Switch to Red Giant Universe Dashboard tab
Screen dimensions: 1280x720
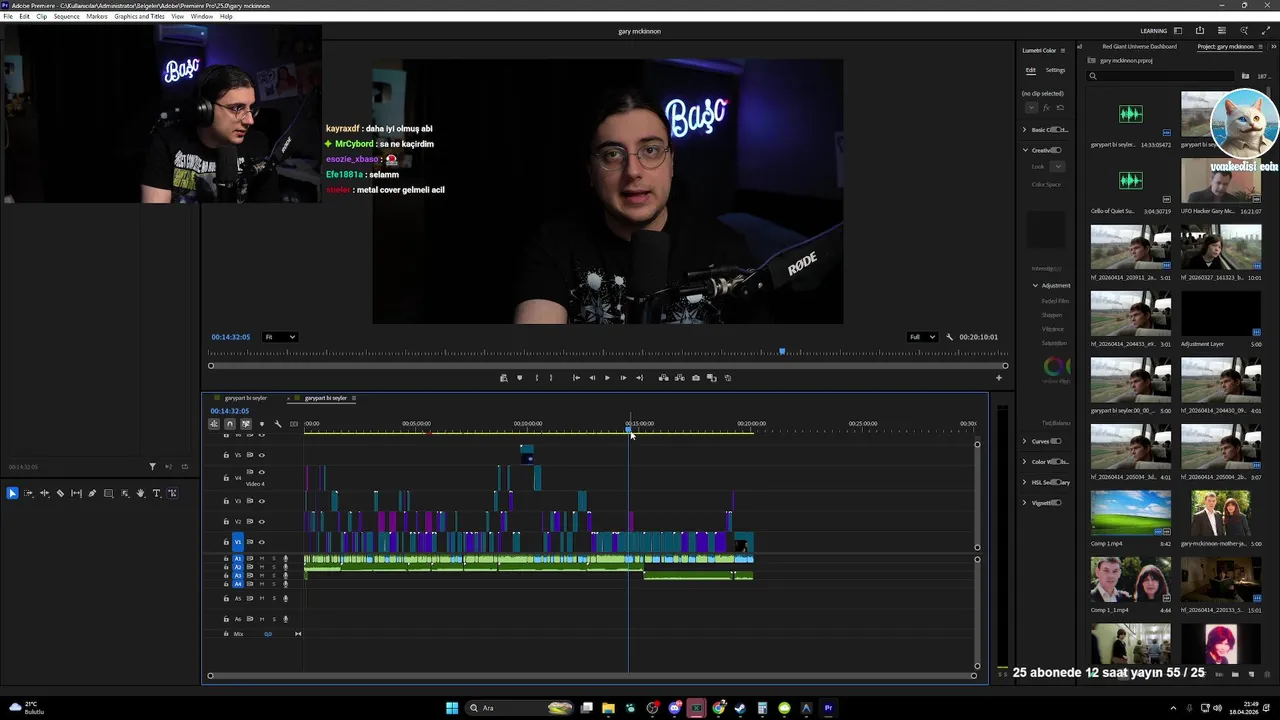click(x=1139, y=47)
